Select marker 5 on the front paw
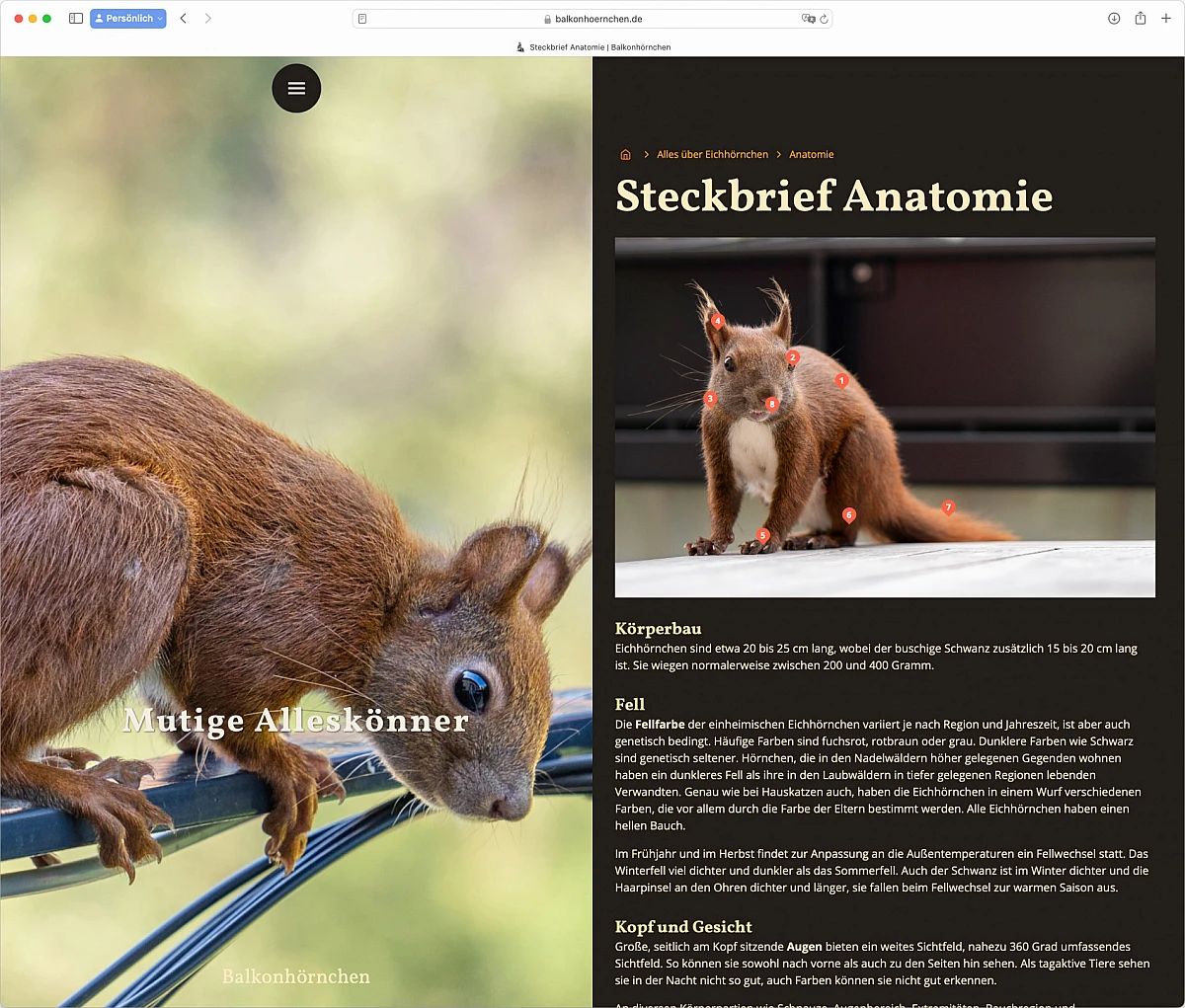 coord(762,535)
